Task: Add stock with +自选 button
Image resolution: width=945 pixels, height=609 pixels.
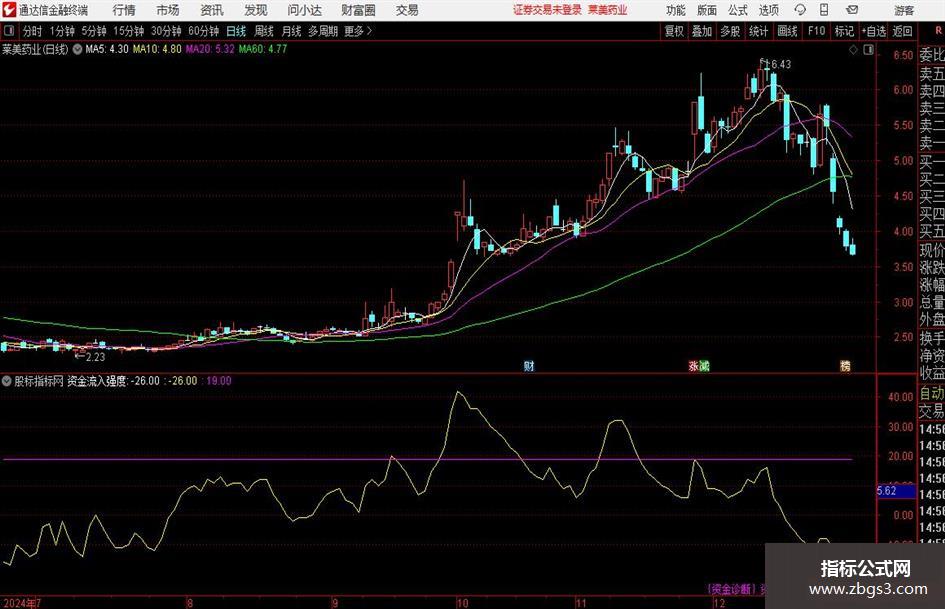Action: point(873,31)
